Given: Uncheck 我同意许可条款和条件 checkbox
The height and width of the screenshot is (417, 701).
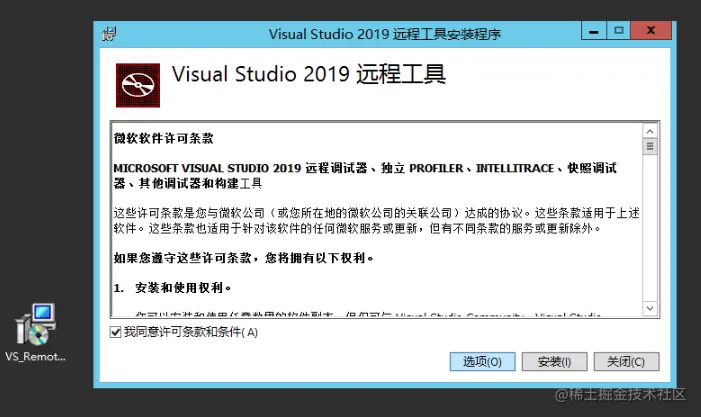Looking at the screenshot, I should [115, 332].
